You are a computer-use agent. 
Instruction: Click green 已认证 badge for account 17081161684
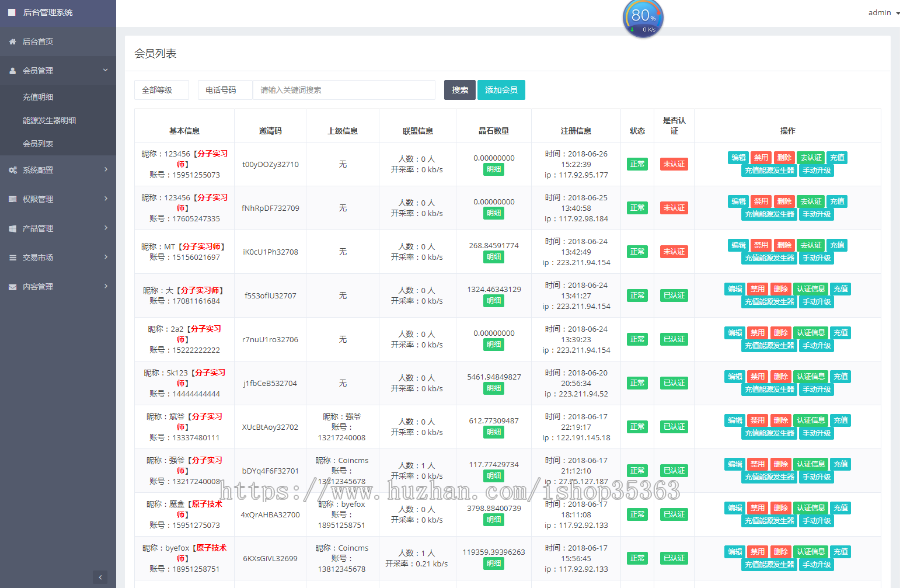674,296
